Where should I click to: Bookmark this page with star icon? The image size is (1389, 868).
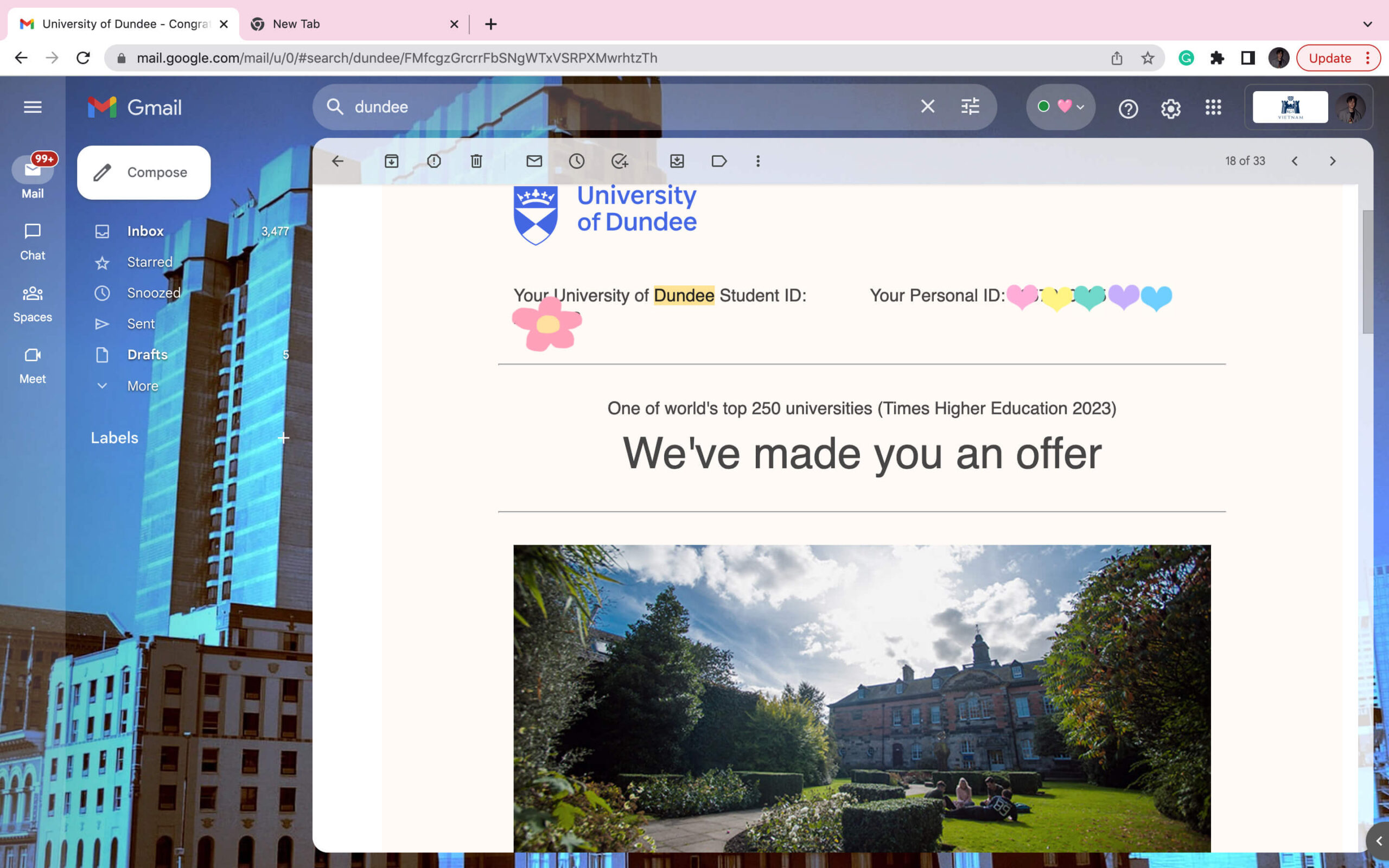(1147, 58)
